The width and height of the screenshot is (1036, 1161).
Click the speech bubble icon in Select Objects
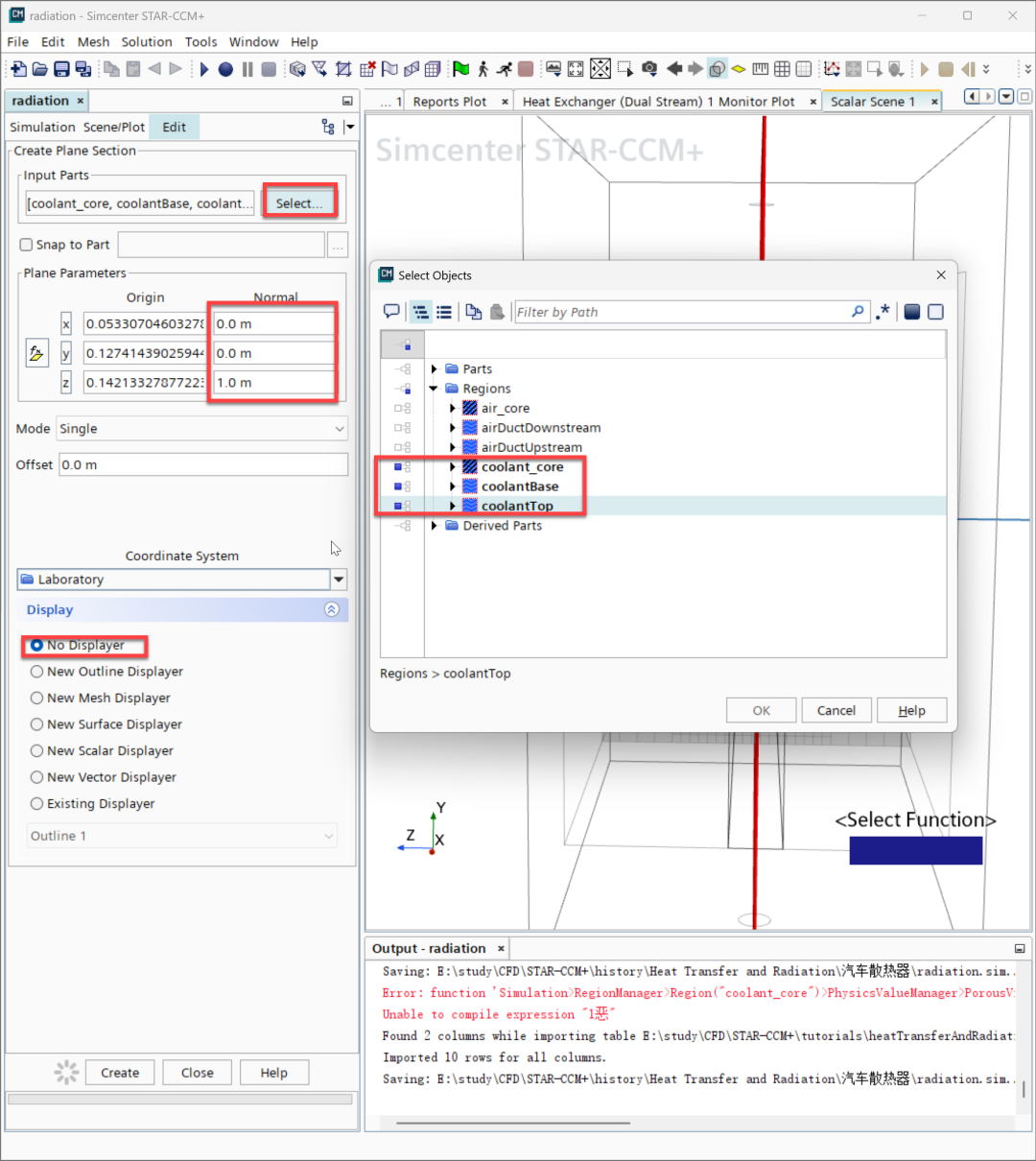[391, 312]
